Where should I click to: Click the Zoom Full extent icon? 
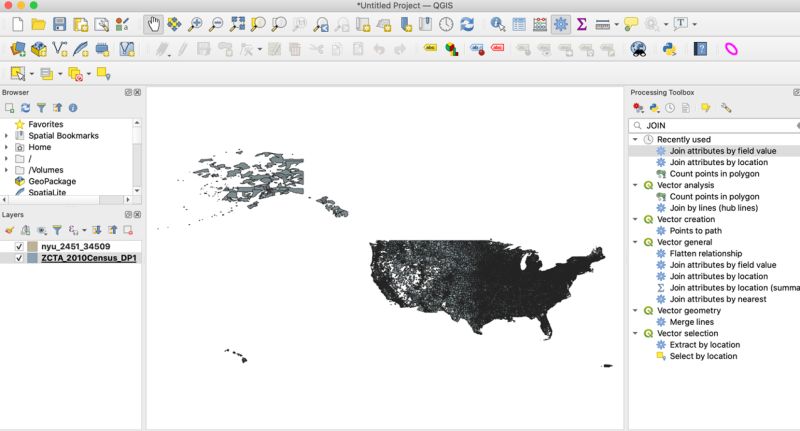click(x=237, y=24)
